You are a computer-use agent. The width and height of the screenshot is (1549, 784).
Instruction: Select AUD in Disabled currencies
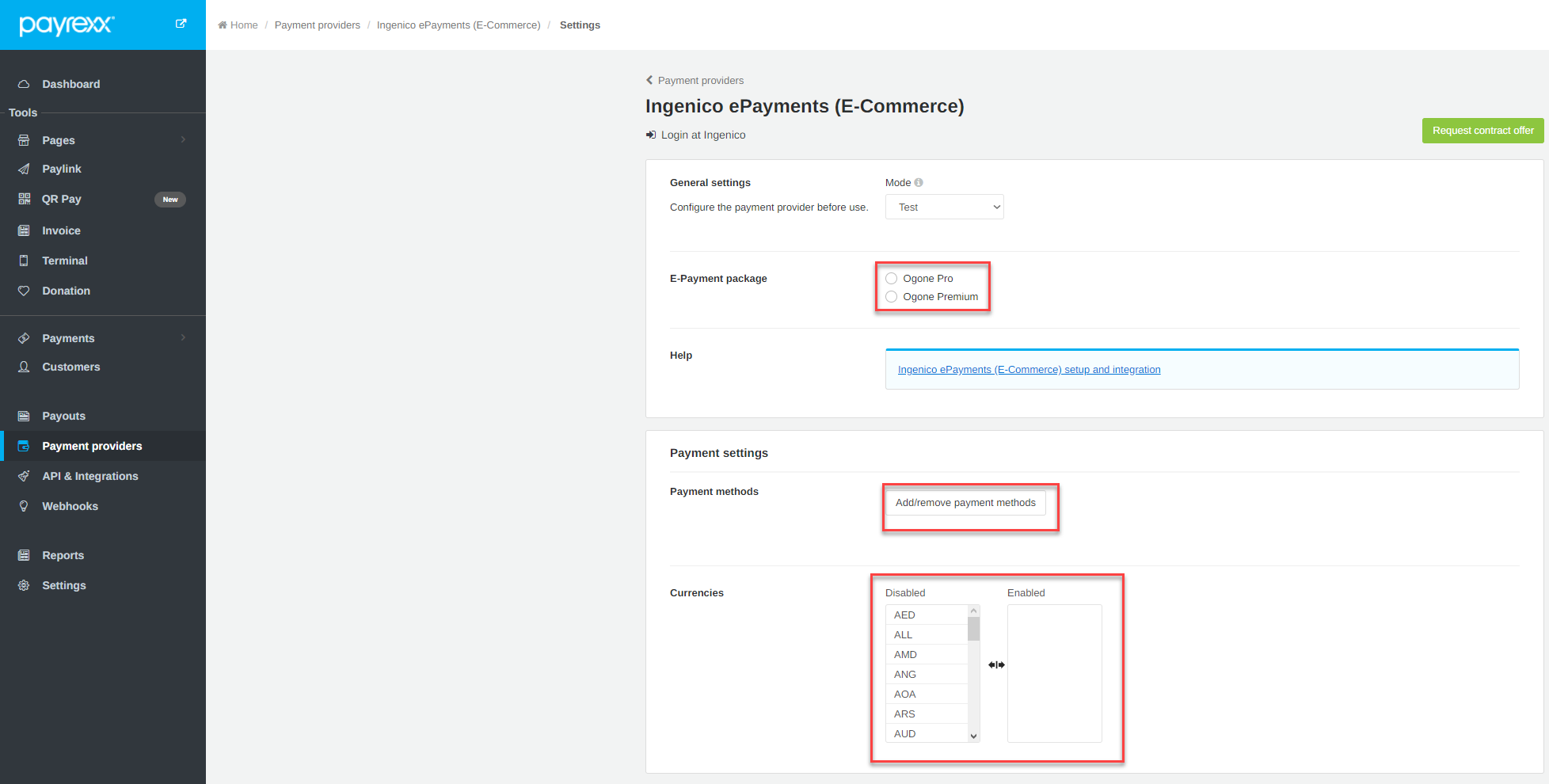point(927,733)
